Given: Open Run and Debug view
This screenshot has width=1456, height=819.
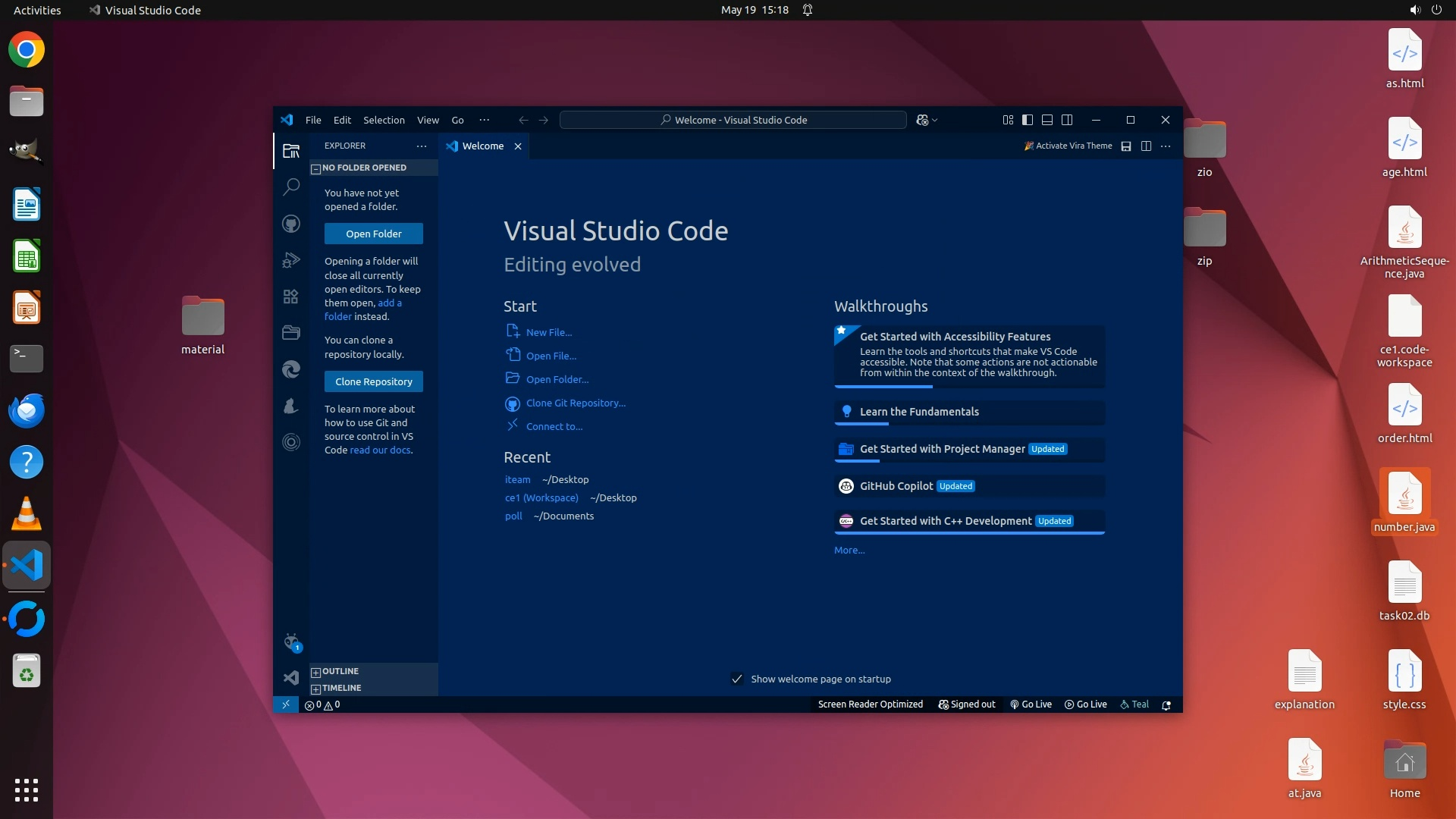Looking at the screenshot, I should pyautogui.click(x=291, y=260).
